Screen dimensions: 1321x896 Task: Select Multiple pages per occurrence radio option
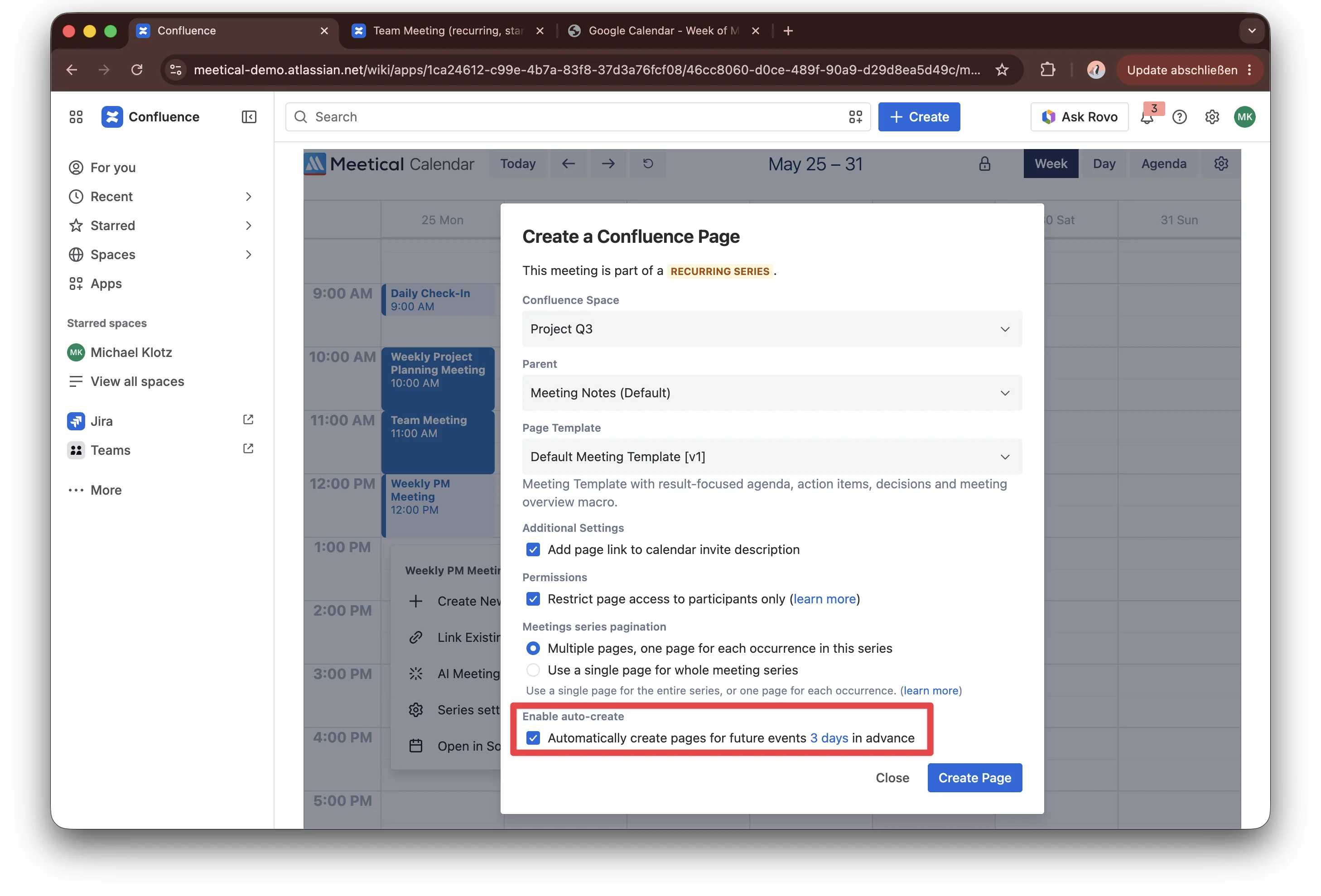(533, 649)
